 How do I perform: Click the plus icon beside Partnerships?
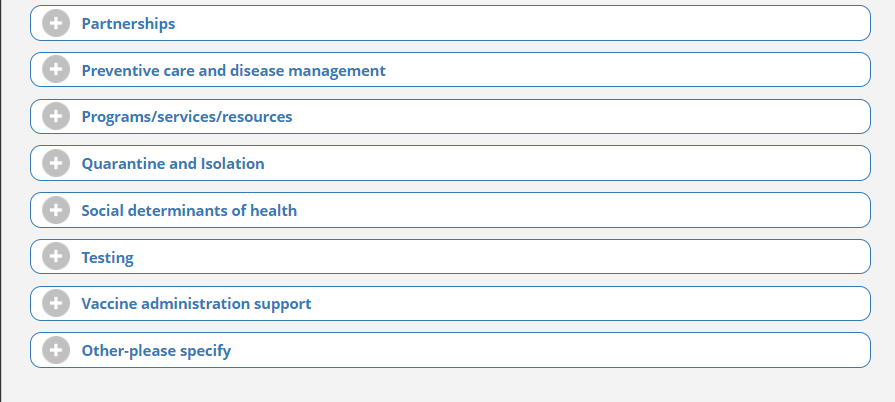click(x=56, y=23)
